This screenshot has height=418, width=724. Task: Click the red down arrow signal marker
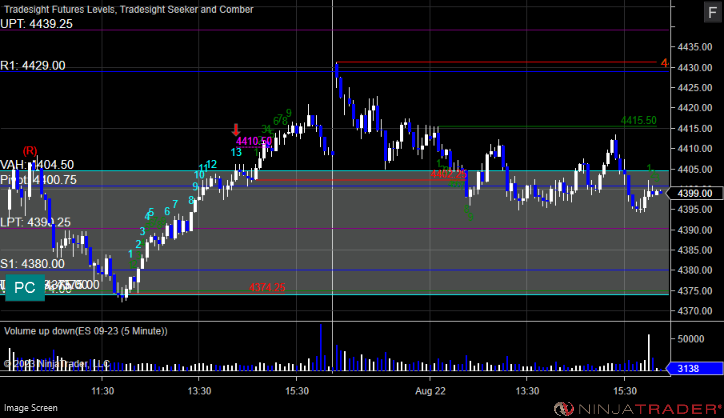click(x=236, y=130)
